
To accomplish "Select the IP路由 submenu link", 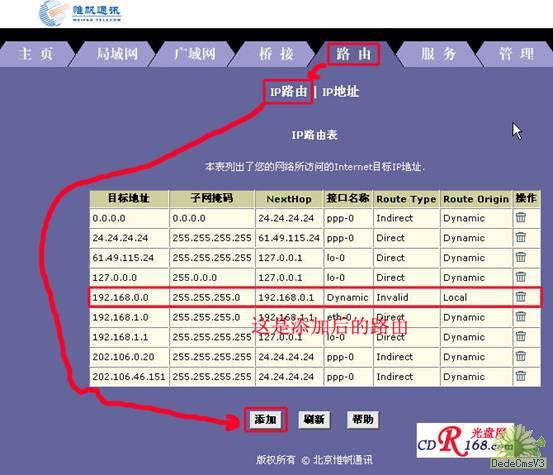I will click(288, 92).
